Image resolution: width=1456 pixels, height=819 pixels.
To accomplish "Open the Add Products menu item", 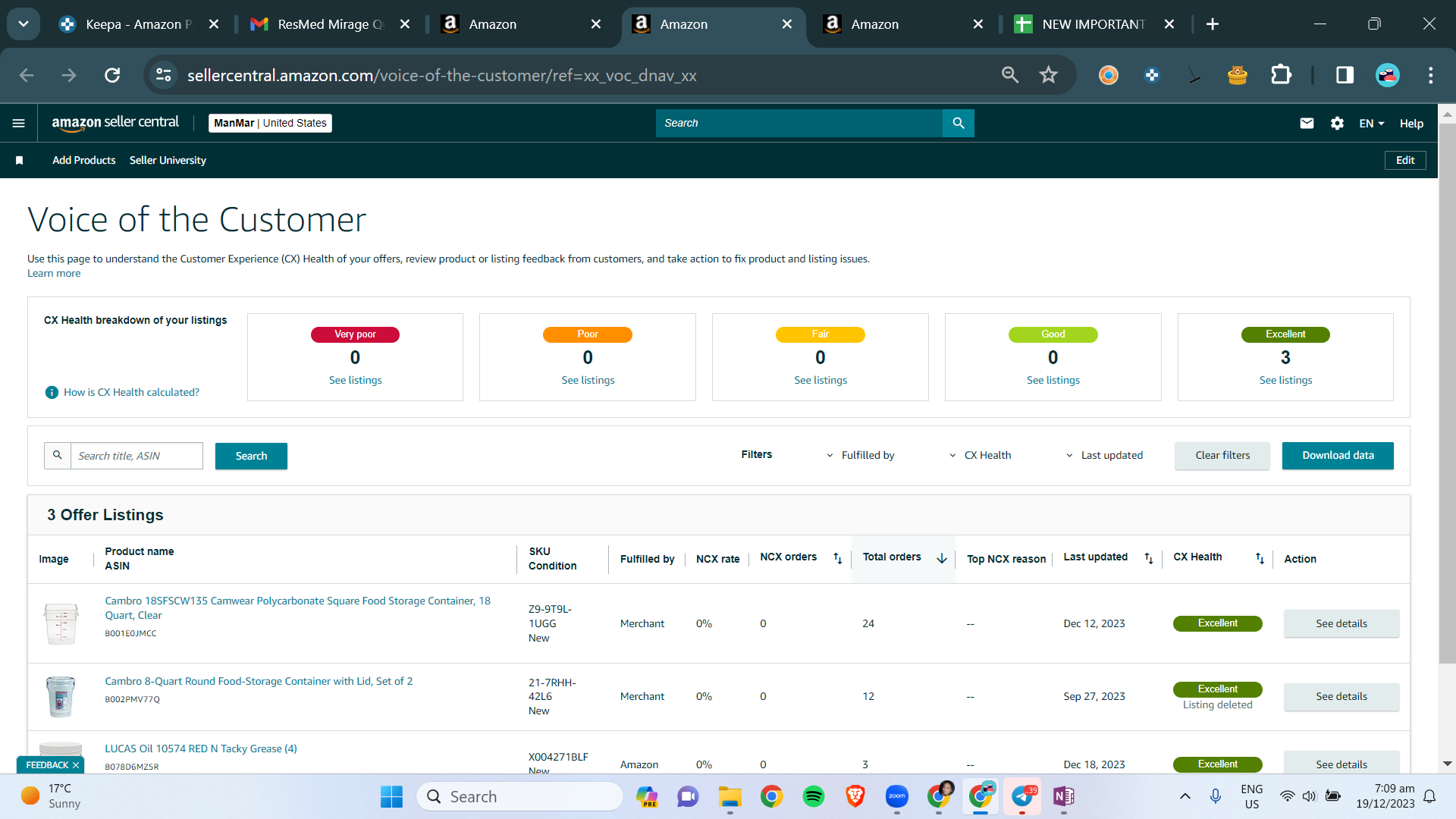I will click(x=84, y=160).
